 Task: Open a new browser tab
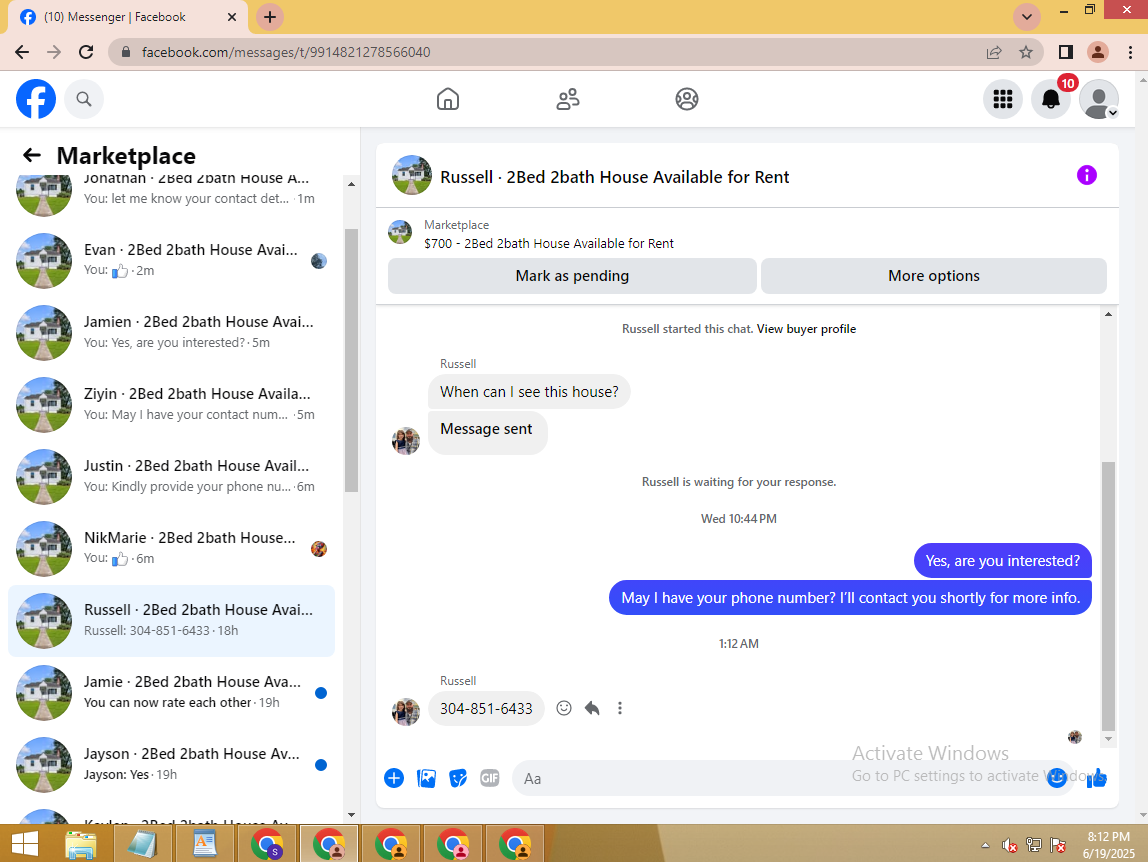click(x=269, y=17)
